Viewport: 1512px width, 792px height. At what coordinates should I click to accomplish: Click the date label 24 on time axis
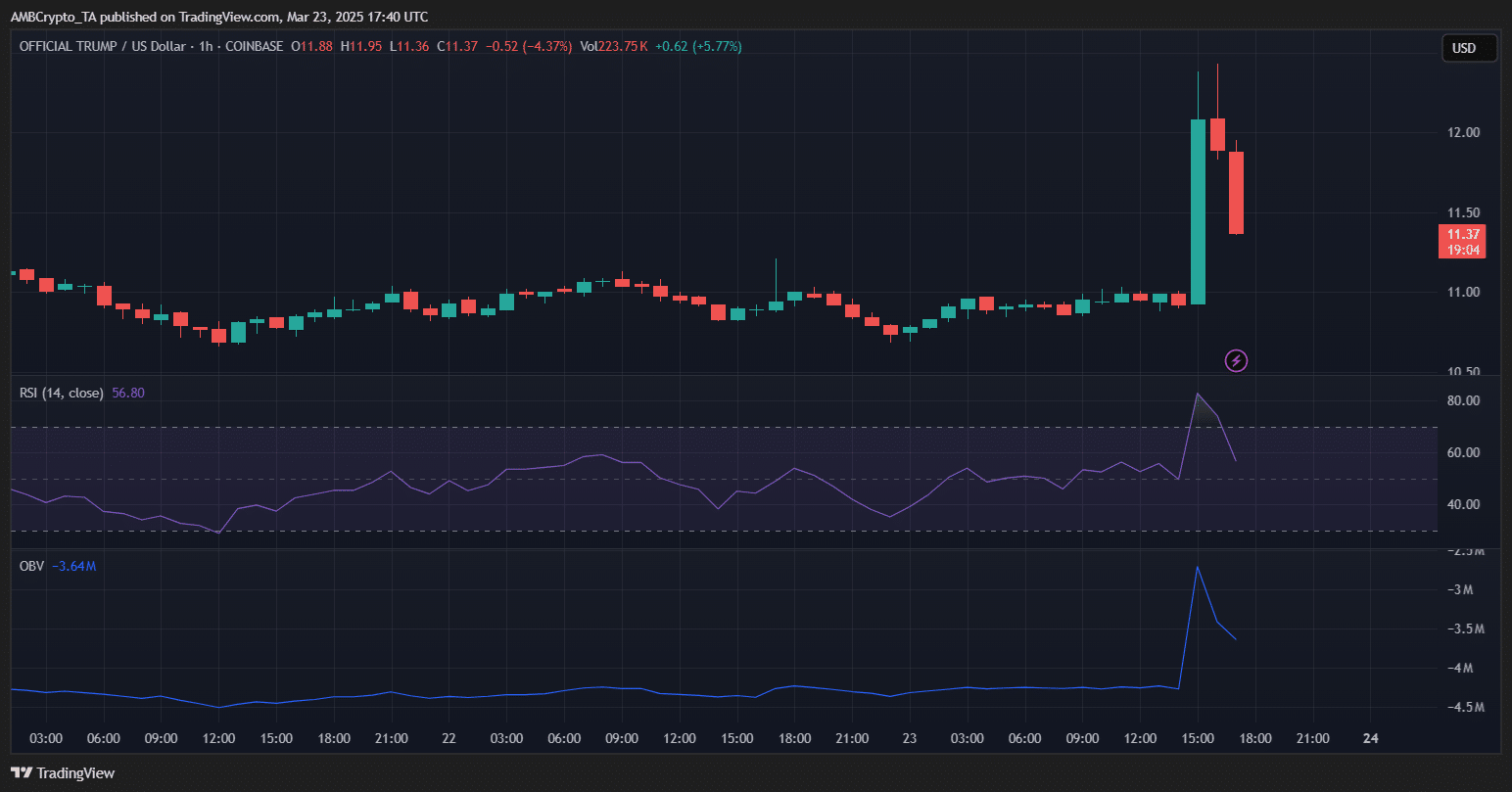(1371, 738)
